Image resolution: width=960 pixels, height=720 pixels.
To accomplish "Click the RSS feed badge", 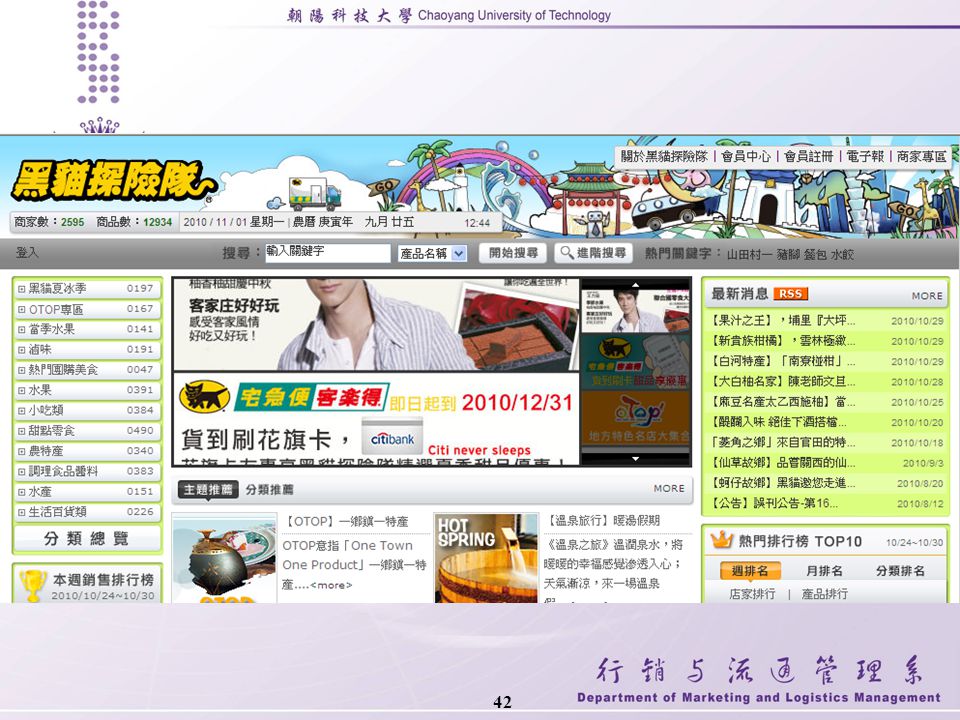I will (x=790, y=294).
